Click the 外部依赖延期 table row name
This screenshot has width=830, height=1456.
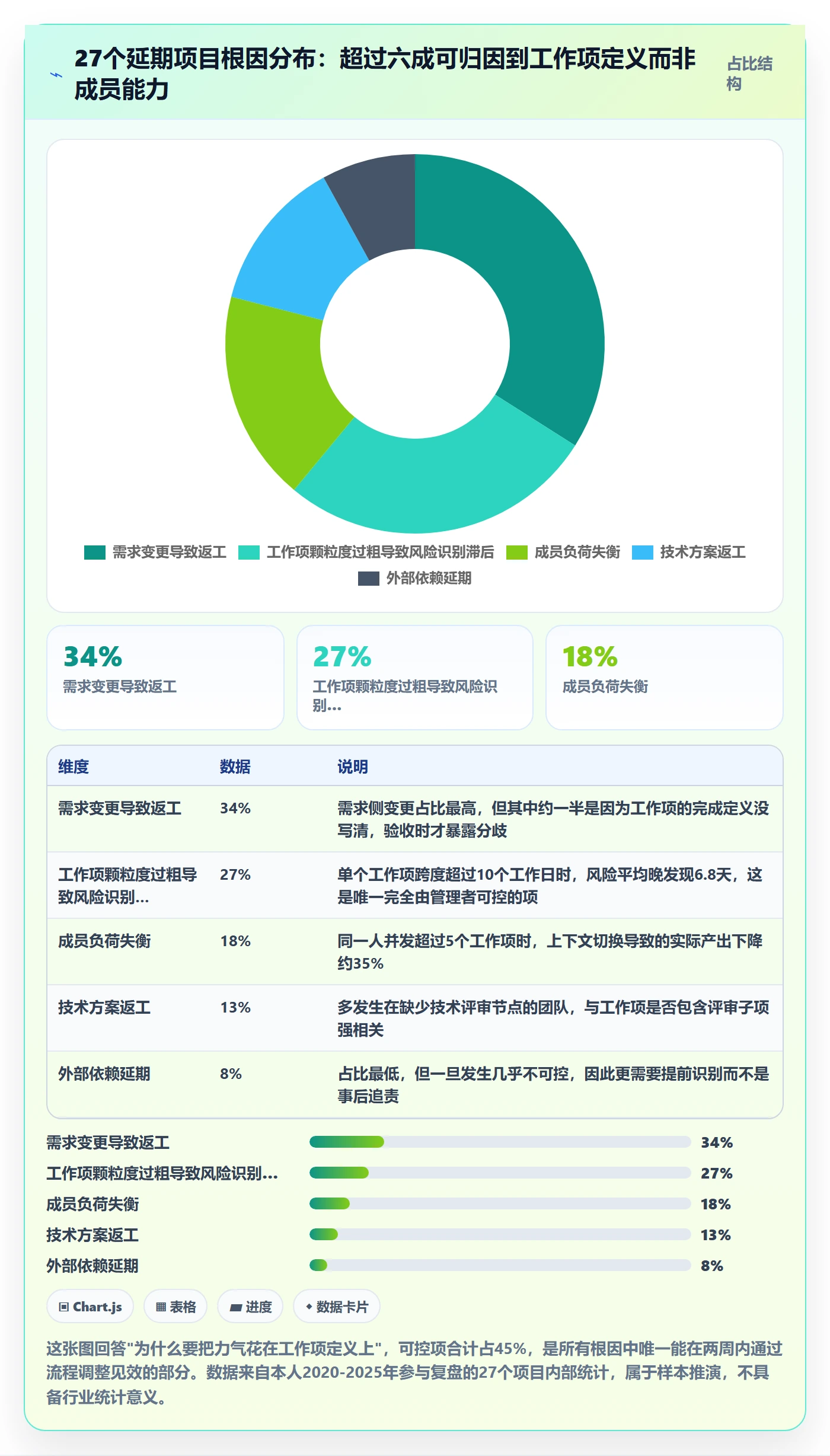104,1074
